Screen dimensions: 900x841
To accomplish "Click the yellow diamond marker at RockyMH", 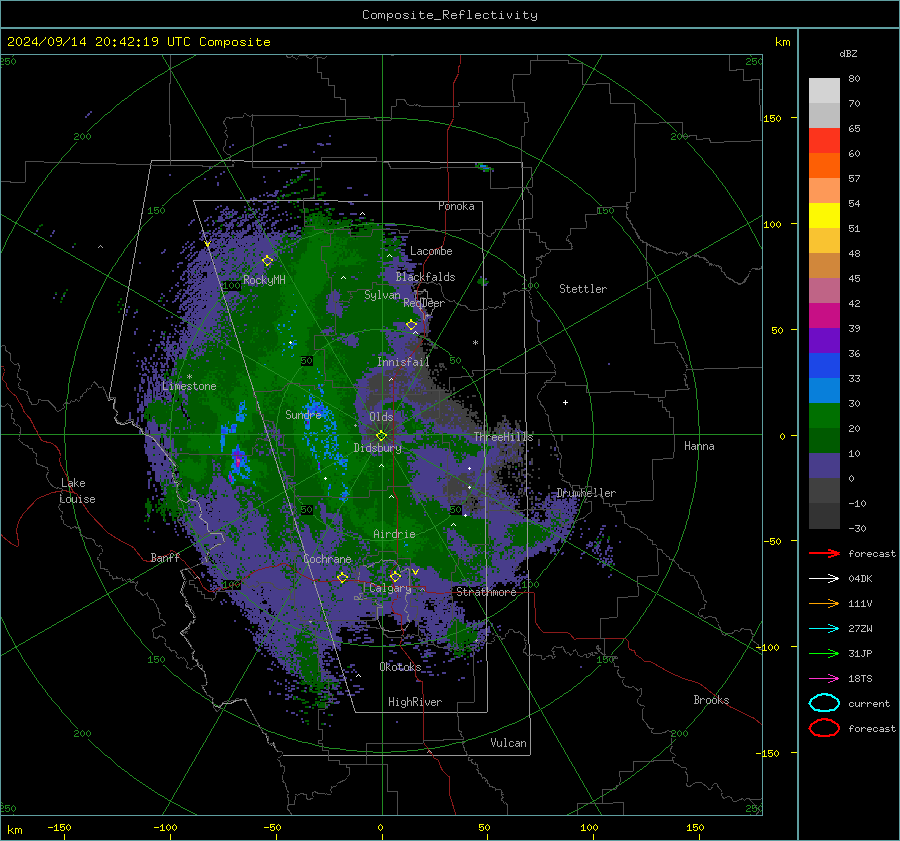I will pos(267,261).
